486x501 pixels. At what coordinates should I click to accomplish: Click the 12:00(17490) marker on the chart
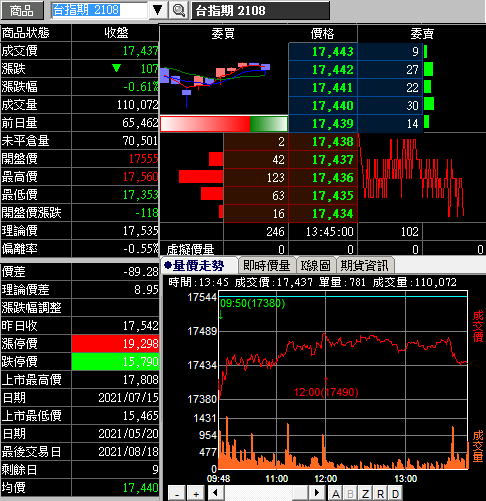[326, 392]
